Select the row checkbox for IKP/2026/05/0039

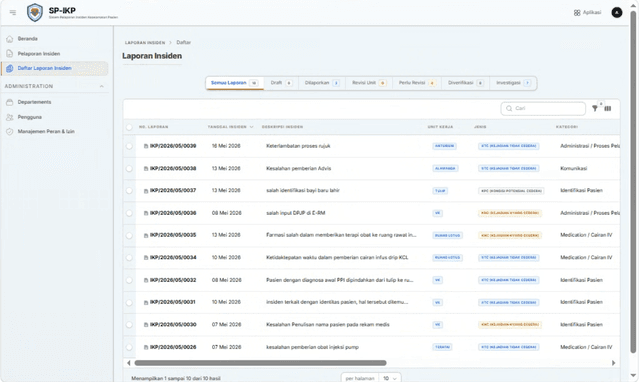pyautogui.click(x=129, y=146)
